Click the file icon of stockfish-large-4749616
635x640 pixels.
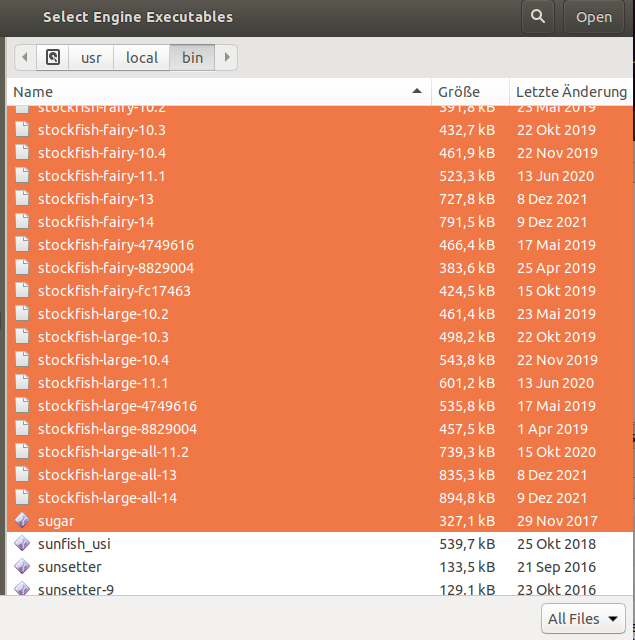tap(22, 405)
